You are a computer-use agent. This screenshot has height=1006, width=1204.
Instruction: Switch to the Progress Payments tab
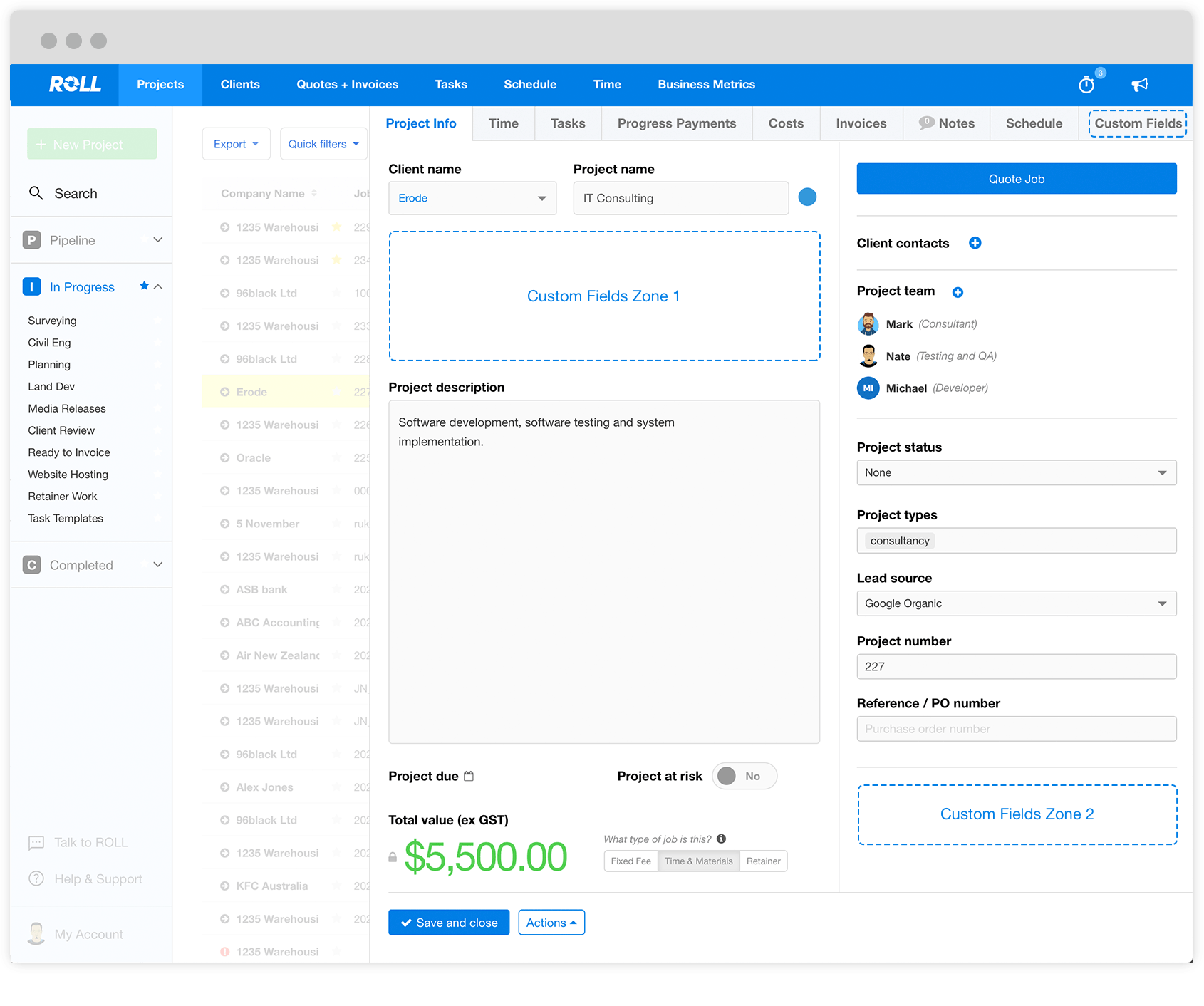point(677,123)
